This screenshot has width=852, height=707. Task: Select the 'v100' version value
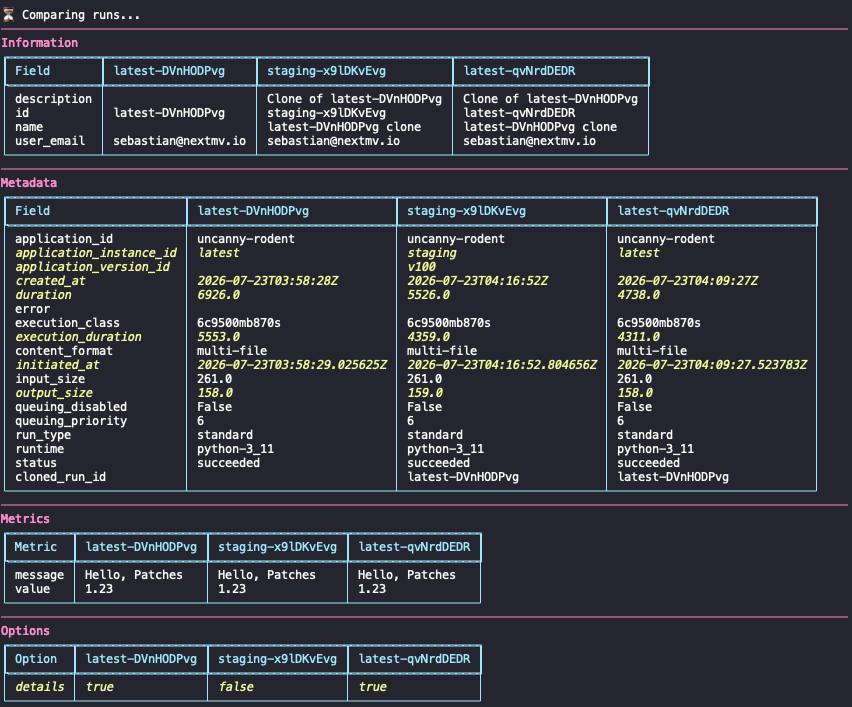(x=422, y=267)
